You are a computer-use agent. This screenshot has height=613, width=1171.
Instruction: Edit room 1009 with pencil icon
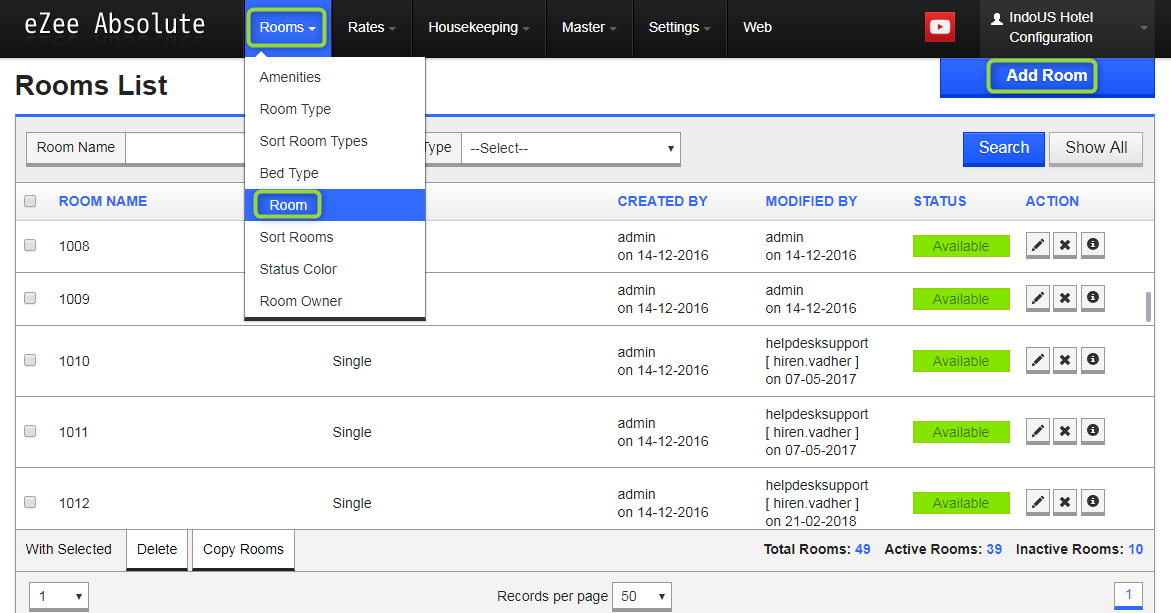[1038, 298]
